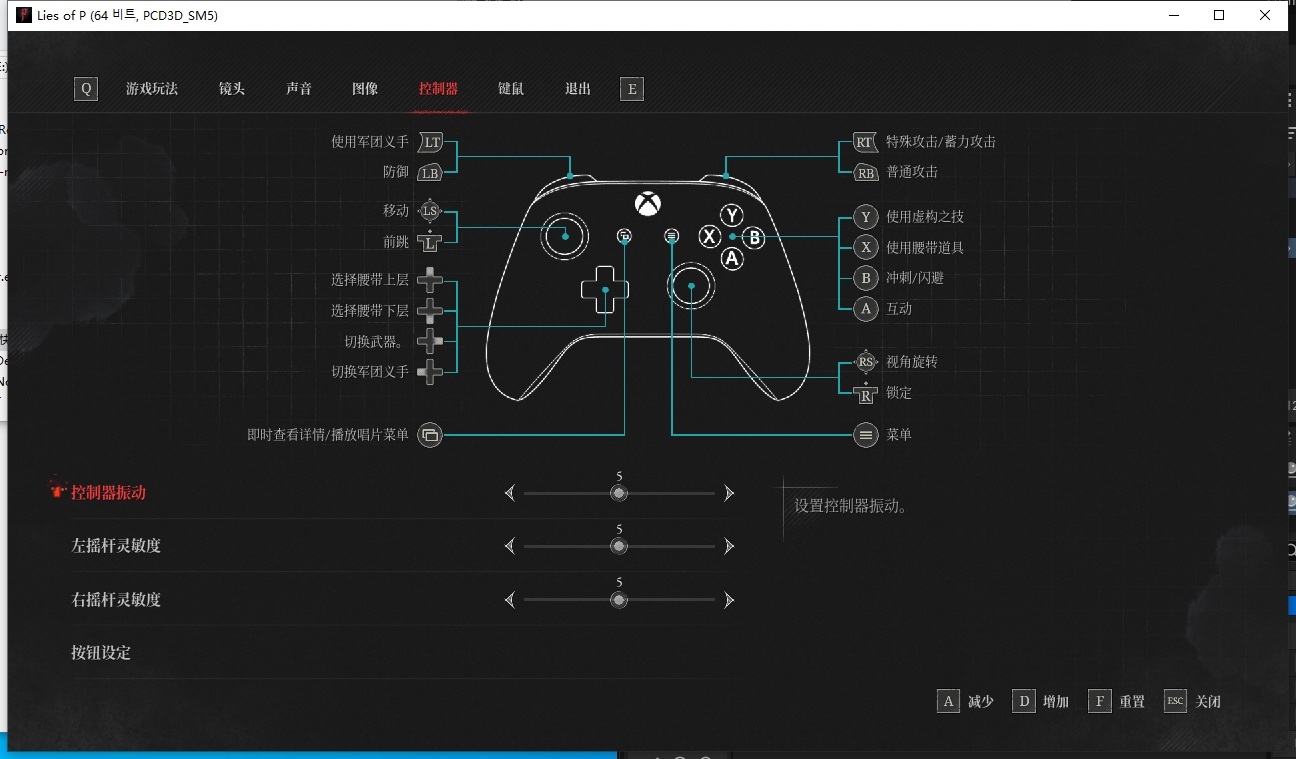Click the L stick press icon
Viewport: 1296px width, 759px height.
430,242
